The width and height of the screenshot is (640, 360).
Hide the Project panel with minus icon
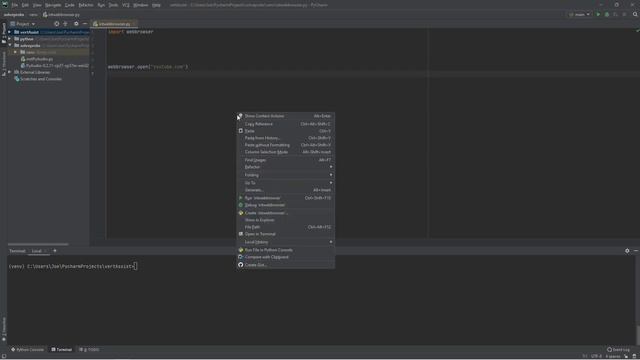[85, 24]
